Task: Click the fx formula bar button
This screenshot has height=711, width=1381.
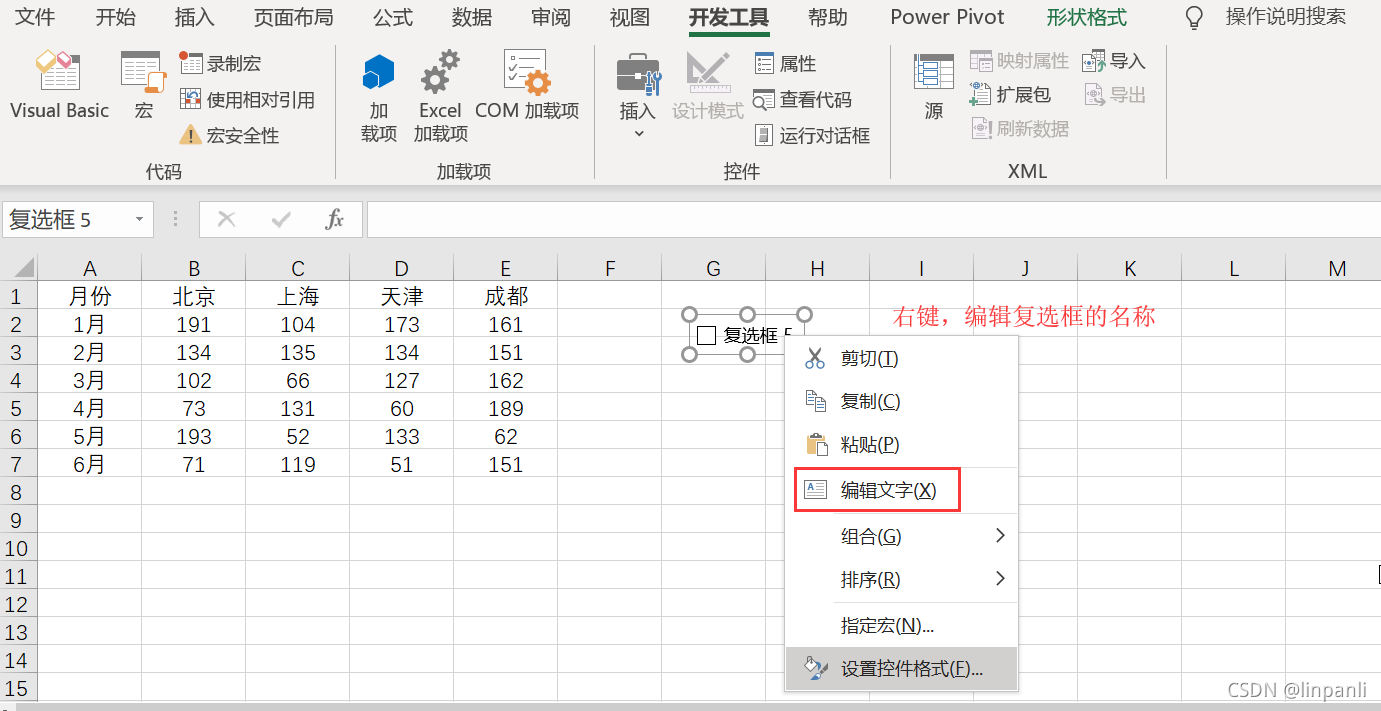Action: click(337, 219)
